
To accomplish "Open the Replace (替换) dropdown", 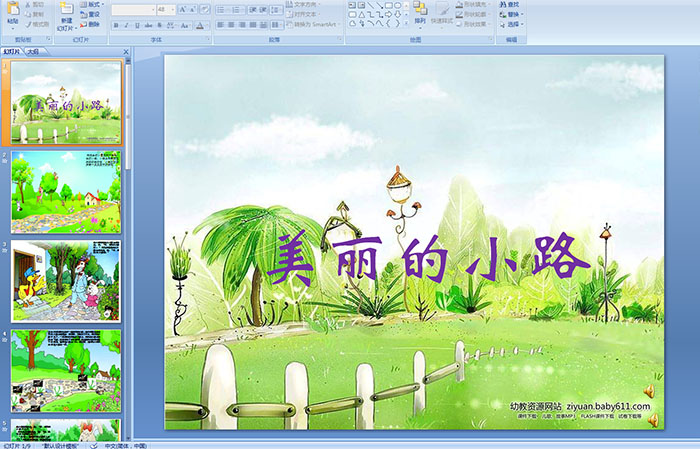I will 512,14.
